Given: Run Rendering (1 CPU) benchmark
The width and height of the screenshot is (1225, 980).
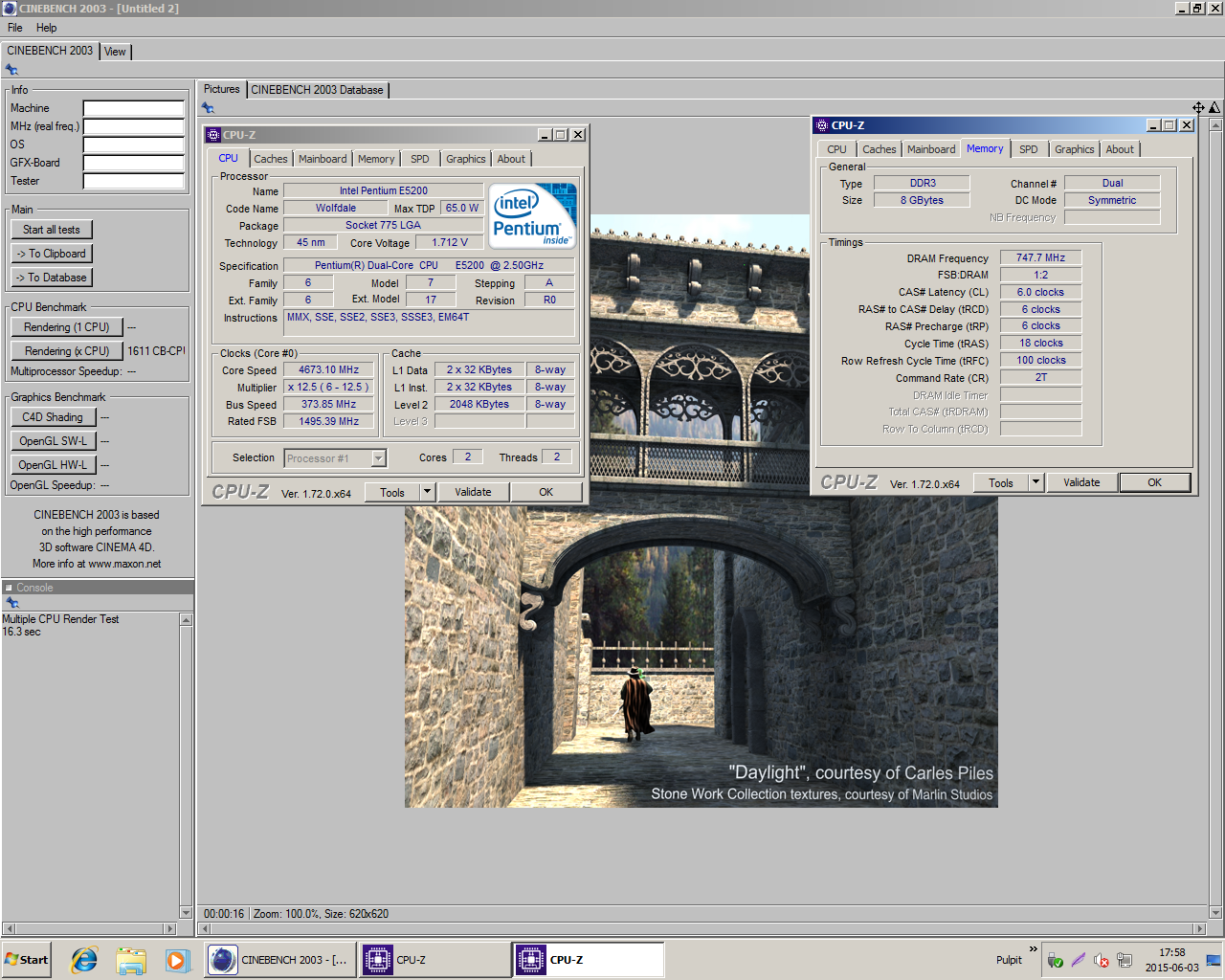Looking at the screenshot, I should (67, 327).
